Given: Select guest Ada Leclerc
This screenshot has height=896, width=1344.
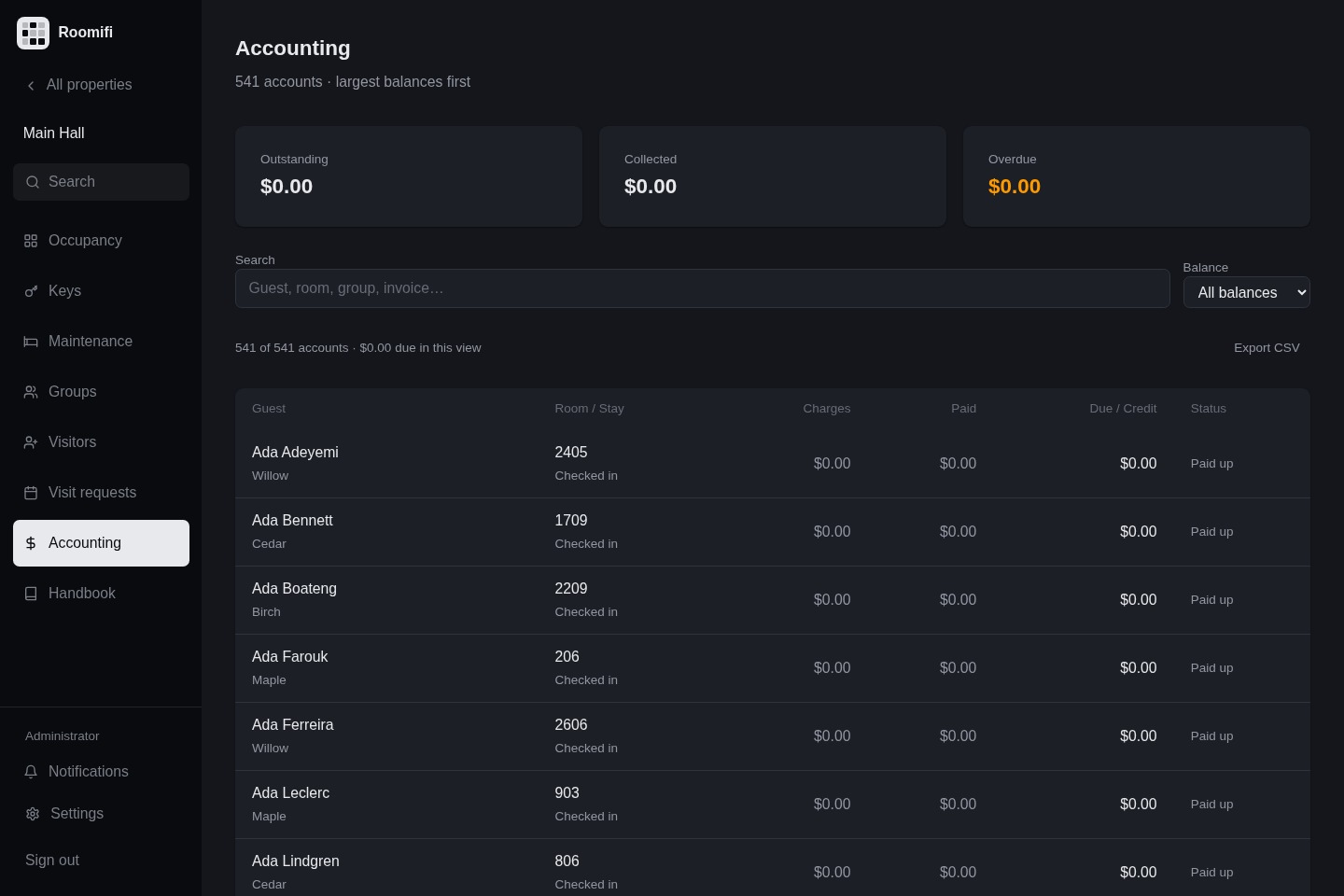Looking at the screenshot, I should (290, 793).
